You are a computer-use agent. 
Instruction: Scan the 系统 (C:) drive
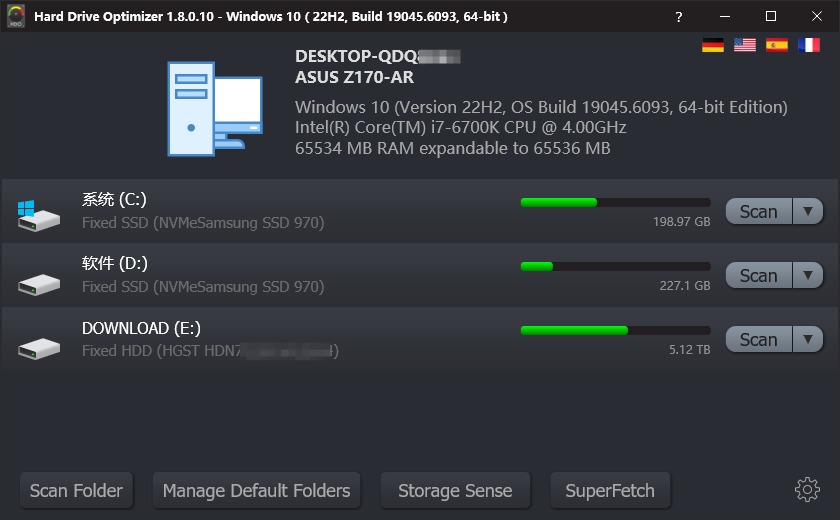click(x=759, y=212)
